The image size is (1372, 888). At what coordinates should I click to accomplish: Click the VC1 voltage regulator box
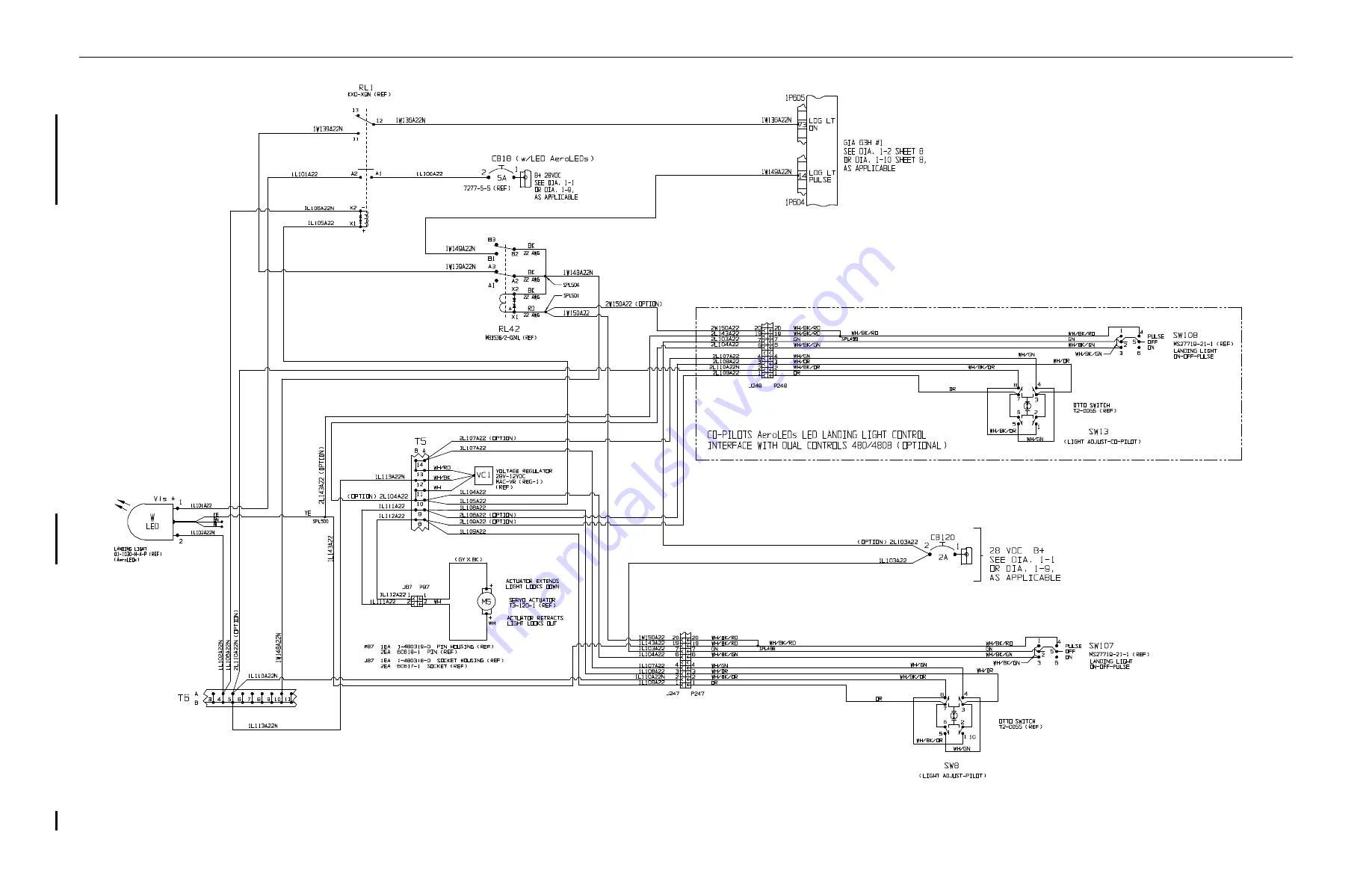483,475
